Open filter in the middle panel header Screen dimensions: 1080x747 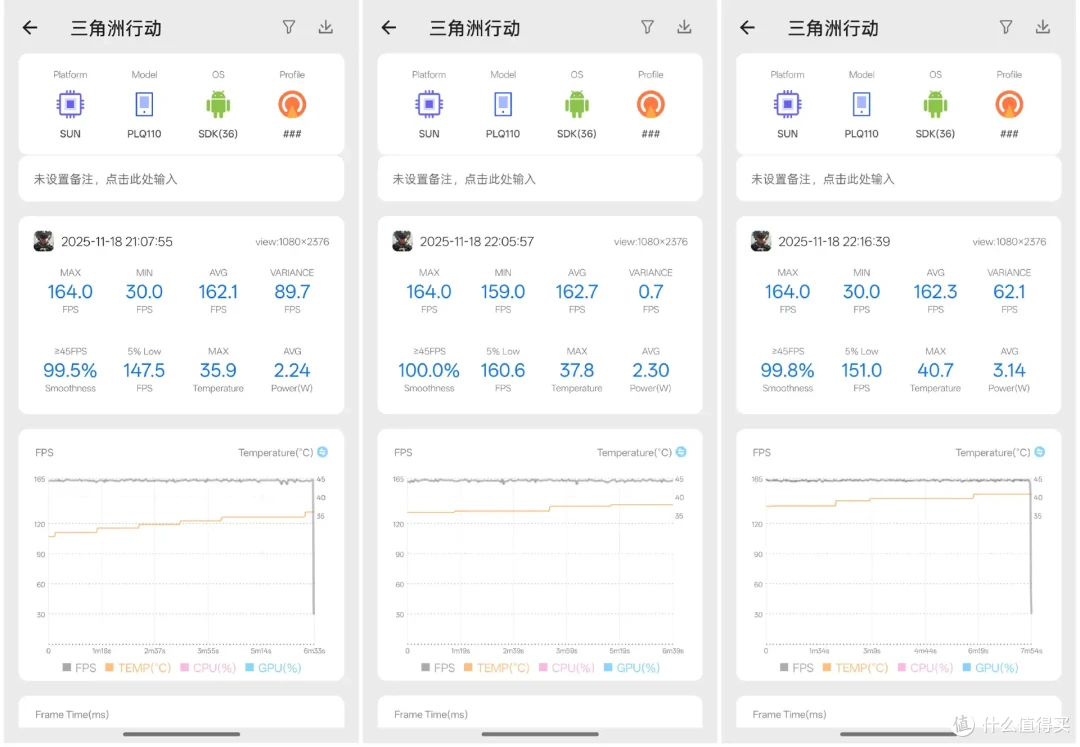point(647,27)
